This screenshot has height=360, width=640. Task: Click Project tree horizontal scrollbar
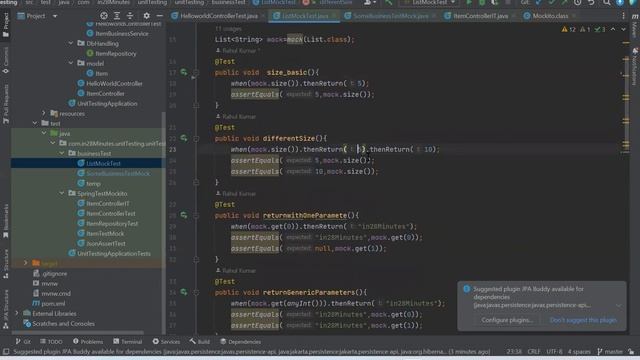point(78,333)
